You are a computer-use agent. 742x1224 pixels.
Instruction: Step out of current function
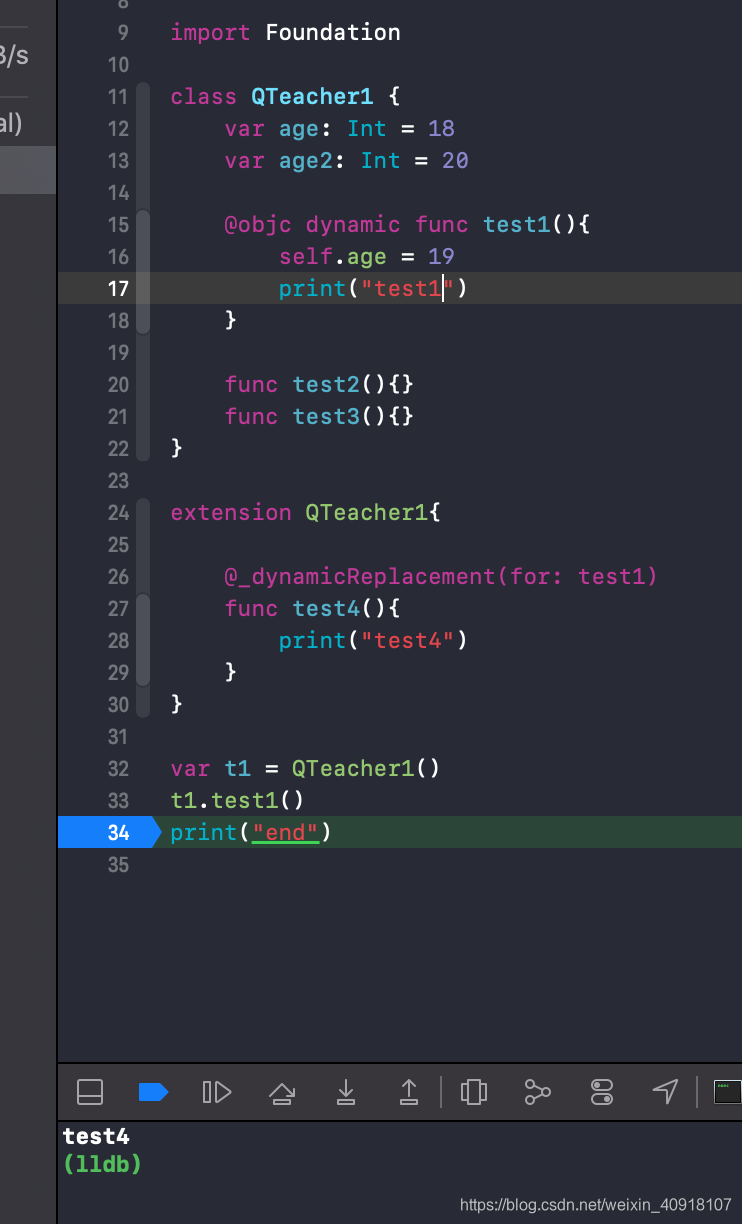[409, 1091]
